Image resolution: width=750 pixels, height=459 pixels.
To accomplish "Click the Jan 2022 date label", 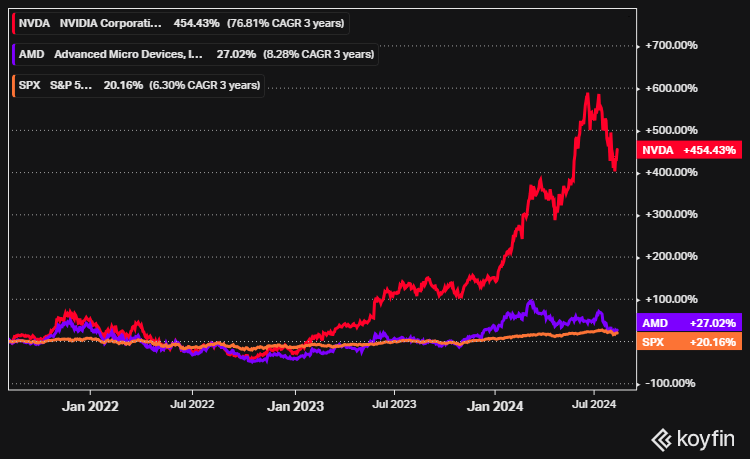I will [90, 406].
